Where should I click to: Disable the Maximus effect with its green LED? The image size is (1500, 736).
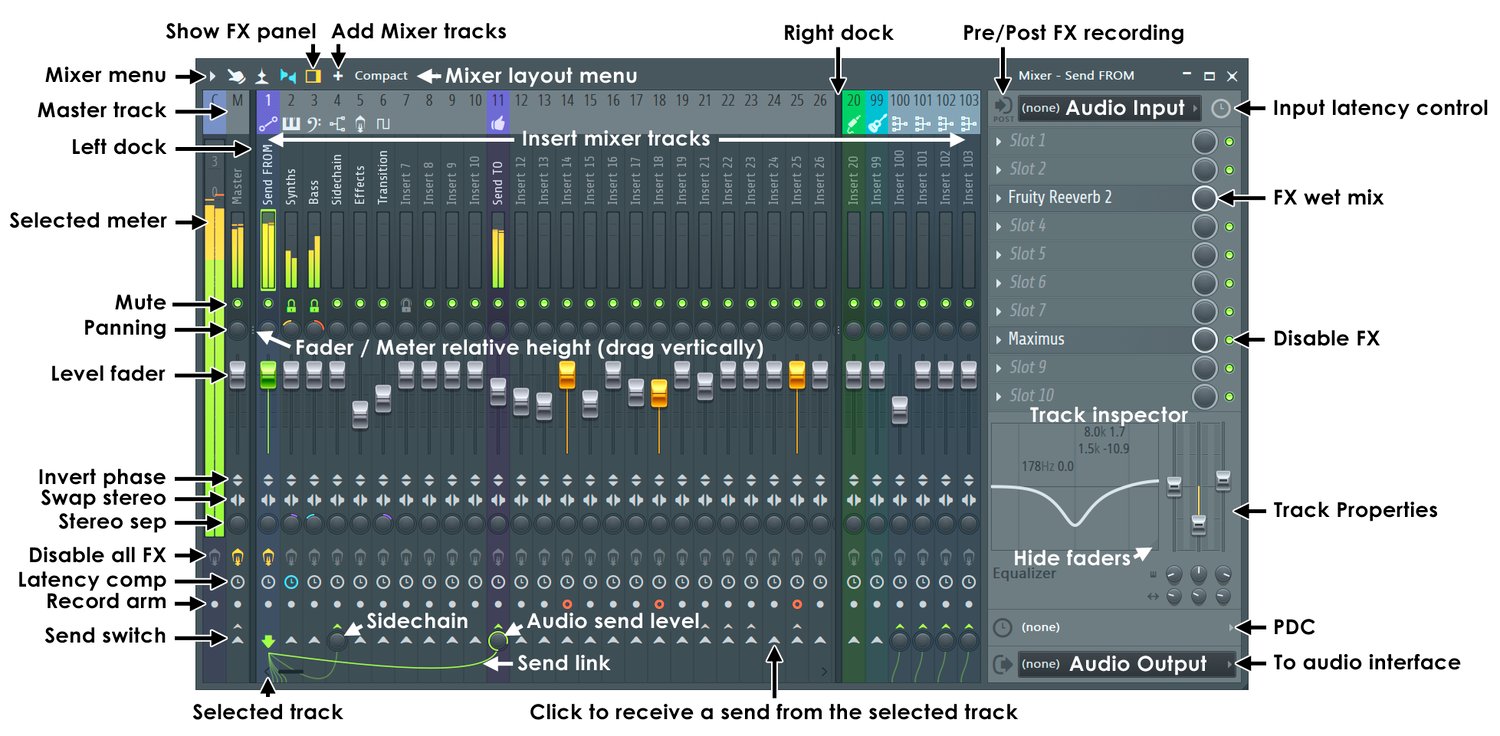tap(1230, 340)
